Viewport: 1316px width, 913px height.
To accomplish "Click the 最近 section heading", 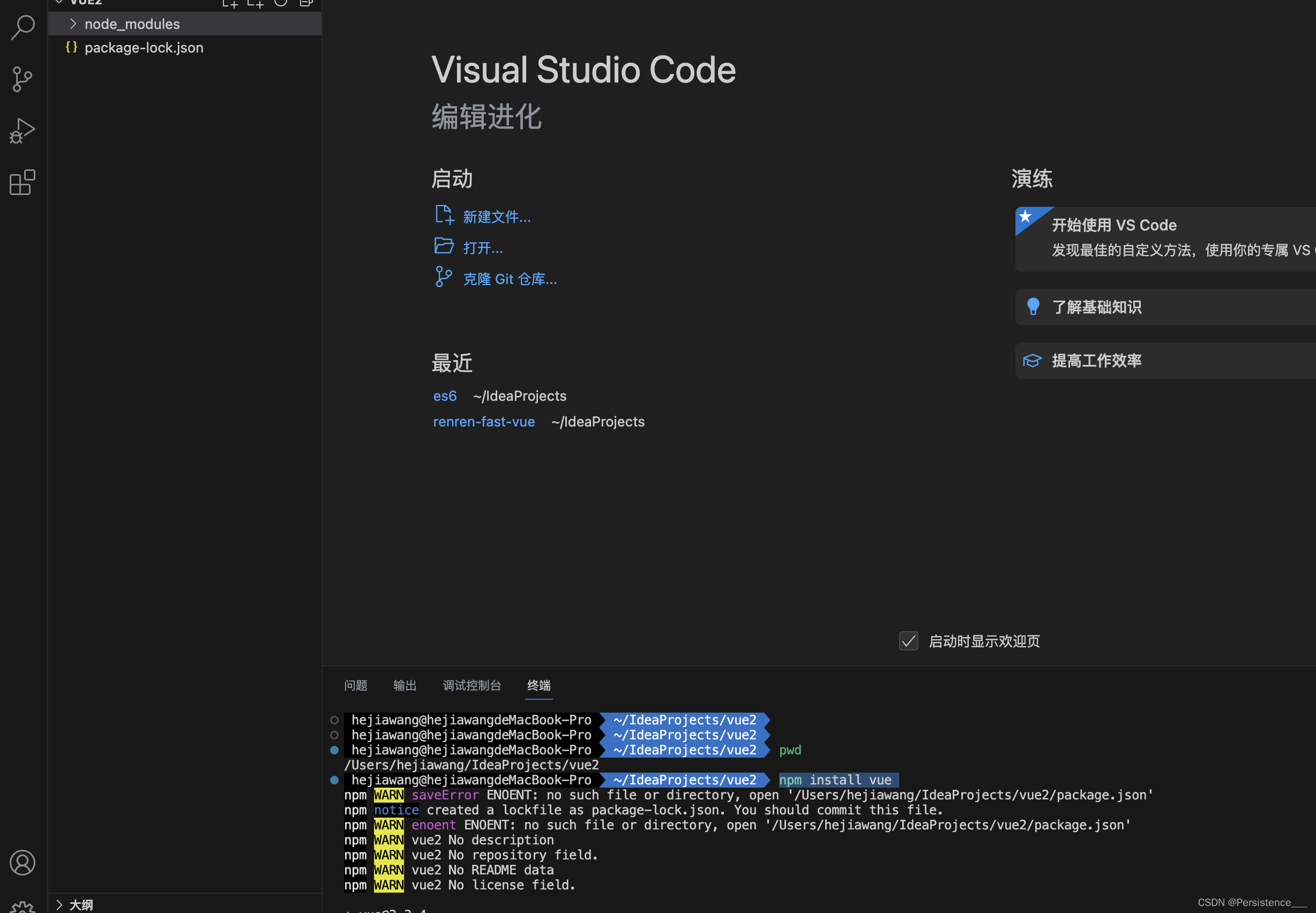I will [452, 363].
